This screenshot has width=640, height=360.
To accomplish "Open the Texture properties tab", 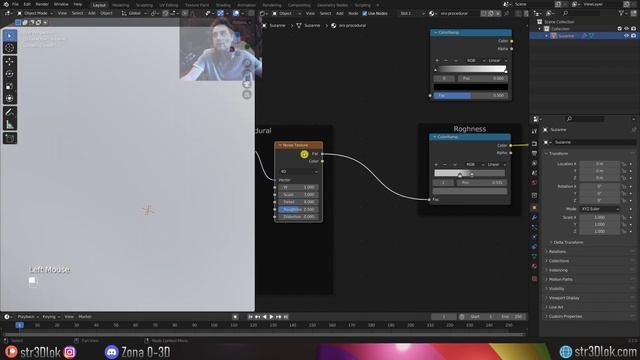I will coord(534,279).
